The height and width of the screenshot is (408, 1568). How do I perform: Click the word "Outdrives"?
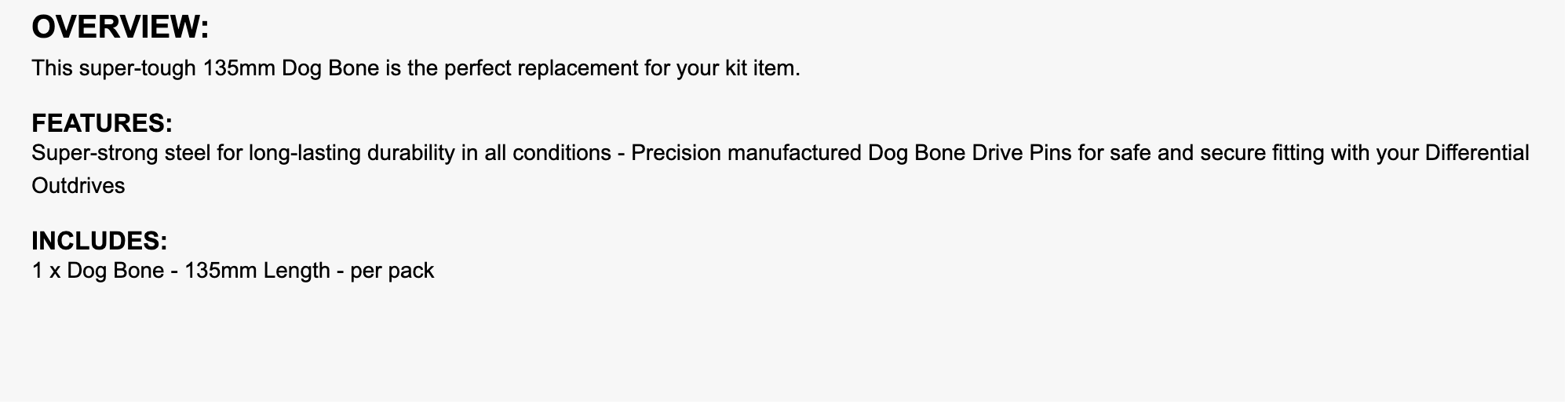(78, 186)
